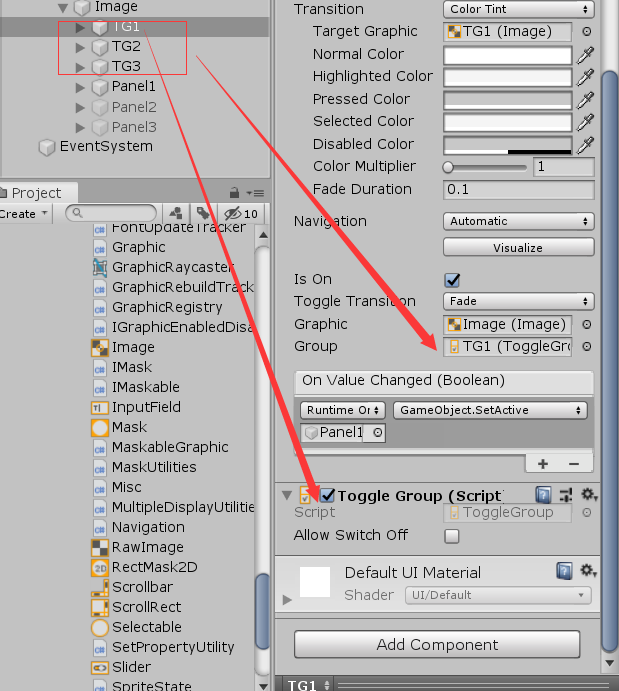Toggle hidden packages visibility showing 10
619x691 pixels.
(x=241, y=213)
